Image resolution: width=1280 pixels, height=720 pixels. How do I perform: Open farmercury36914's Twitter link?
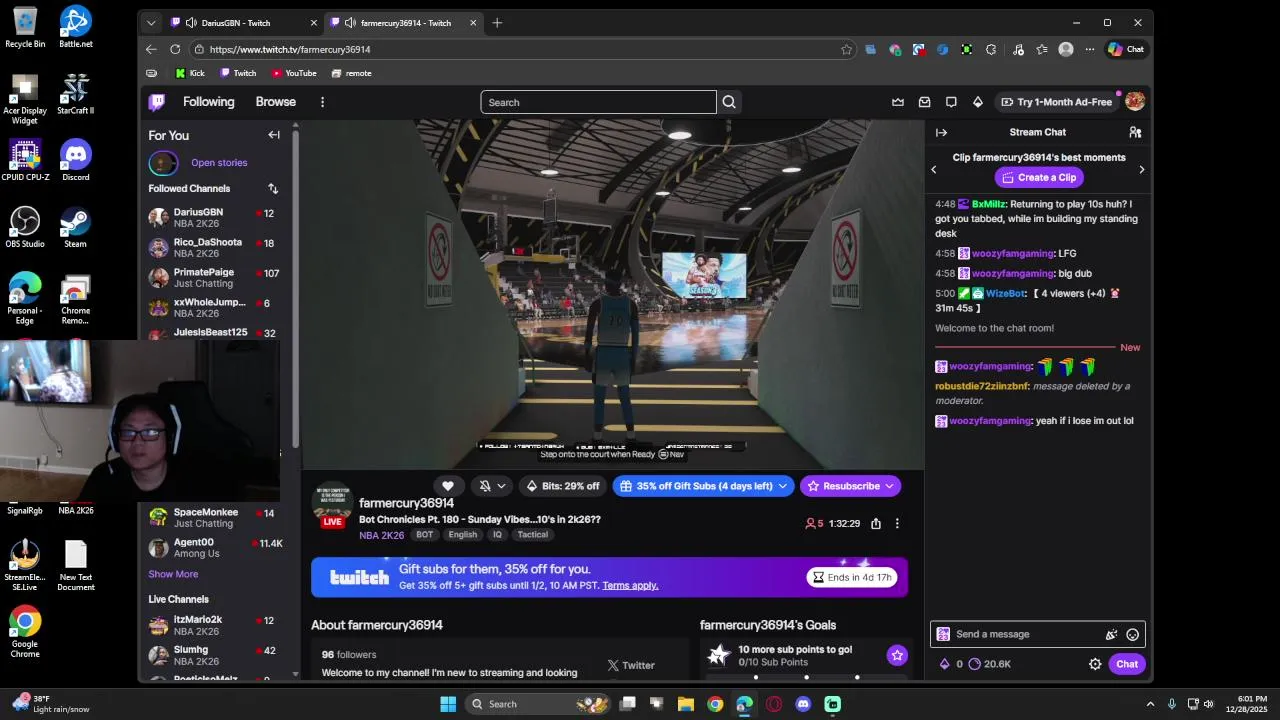[x=630, y=665]
